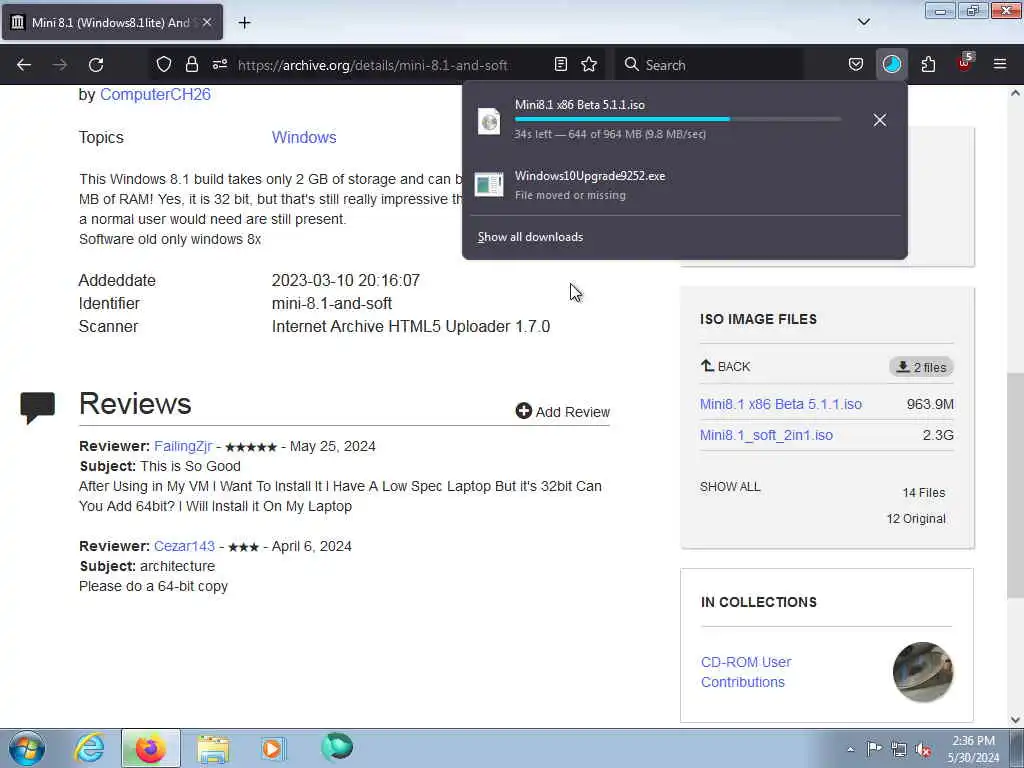Screen dimensions: 1024x768
Task: Bookmark this page with the star
Action: coord(589,64)
